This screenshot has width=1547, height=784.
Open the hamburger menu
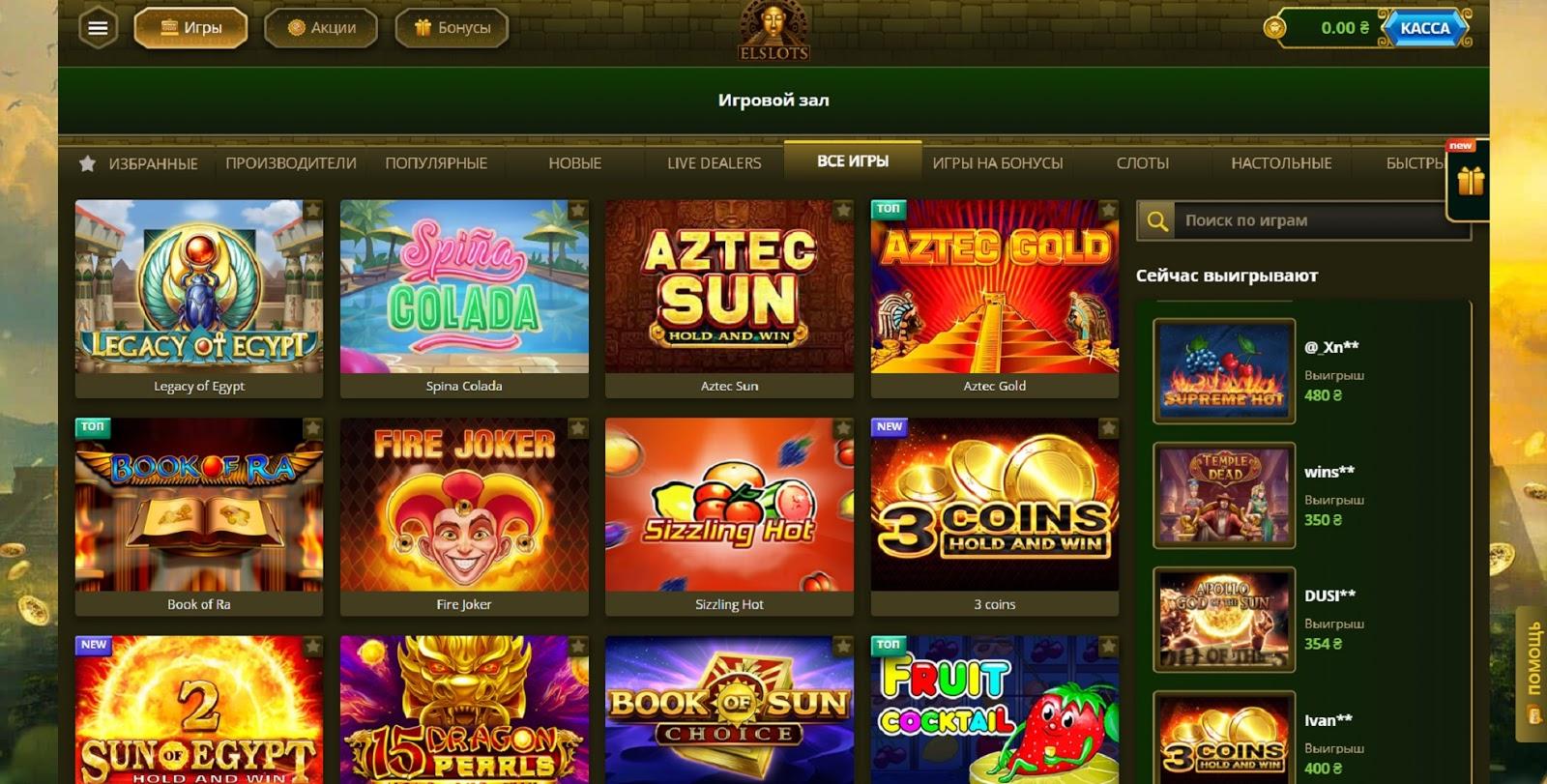point(98,28)
